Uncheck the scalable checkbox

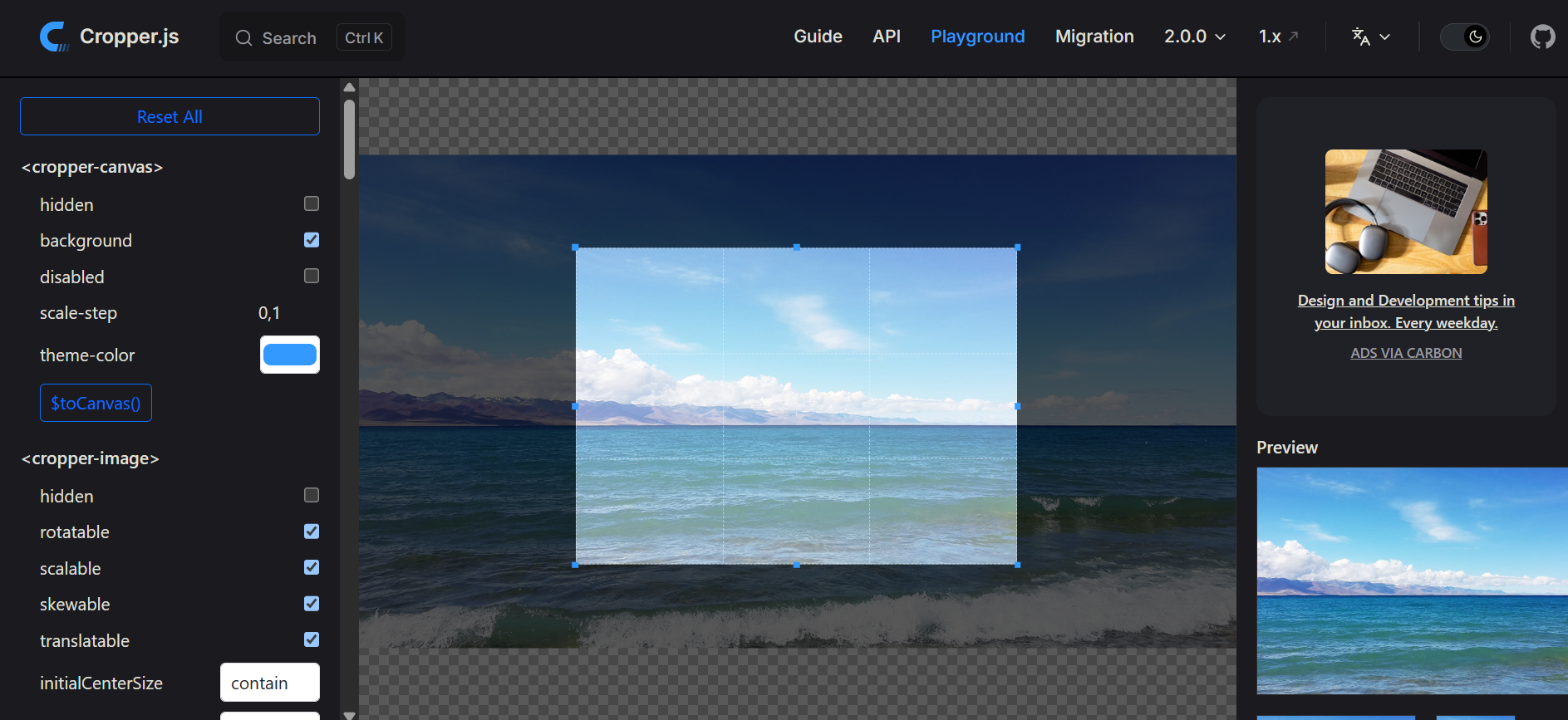[312, 567]
